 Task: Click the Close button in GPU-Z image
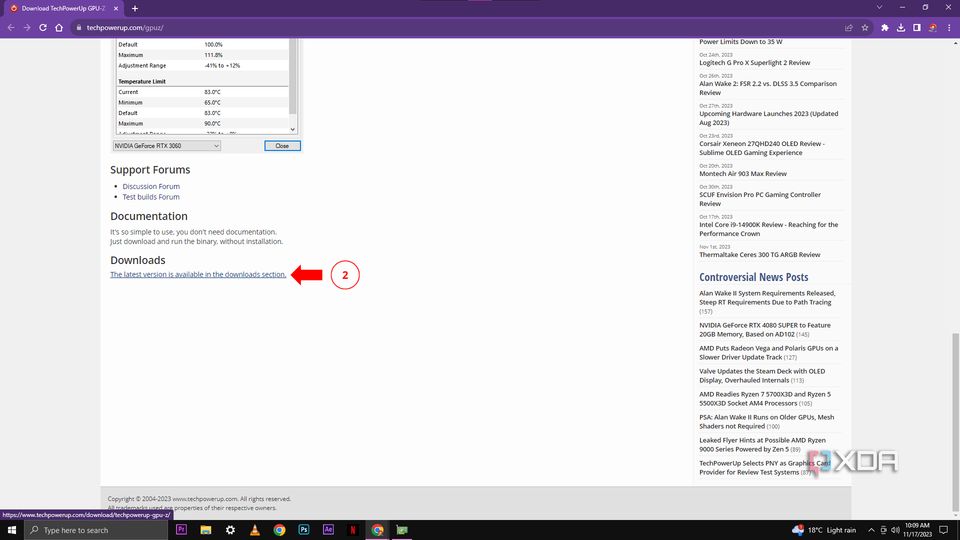(x=282, y=146)
